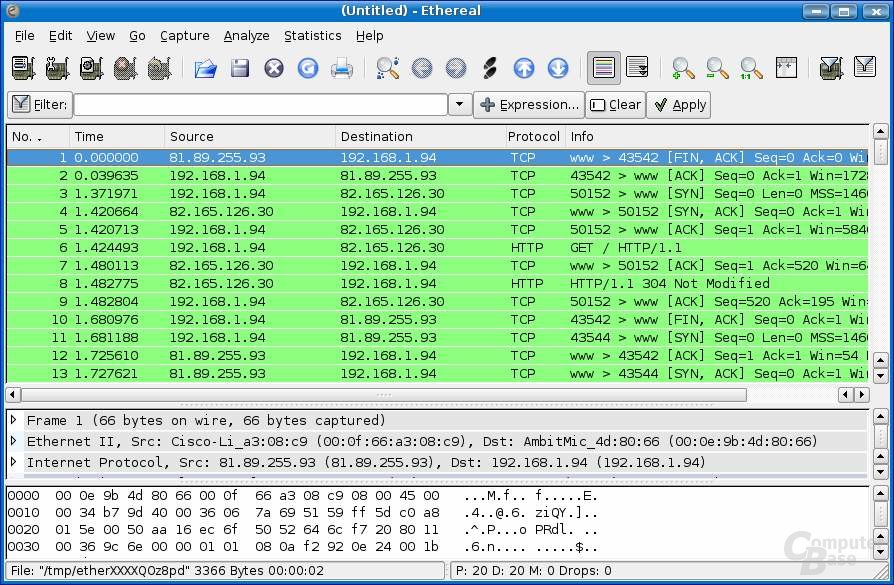
Task: Click the Expression... button
Action: 529,105
